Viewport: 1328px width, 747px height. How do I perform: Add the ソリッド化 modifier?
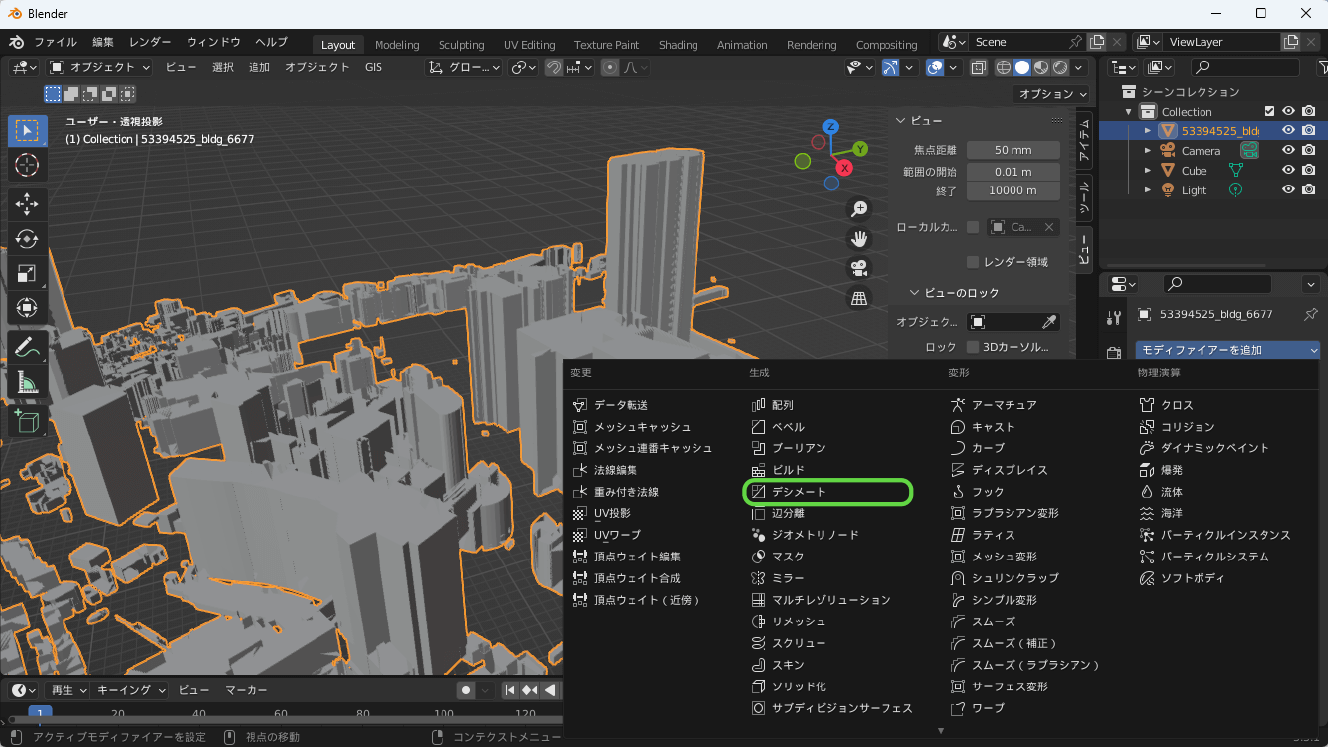(x=789, y=686)
